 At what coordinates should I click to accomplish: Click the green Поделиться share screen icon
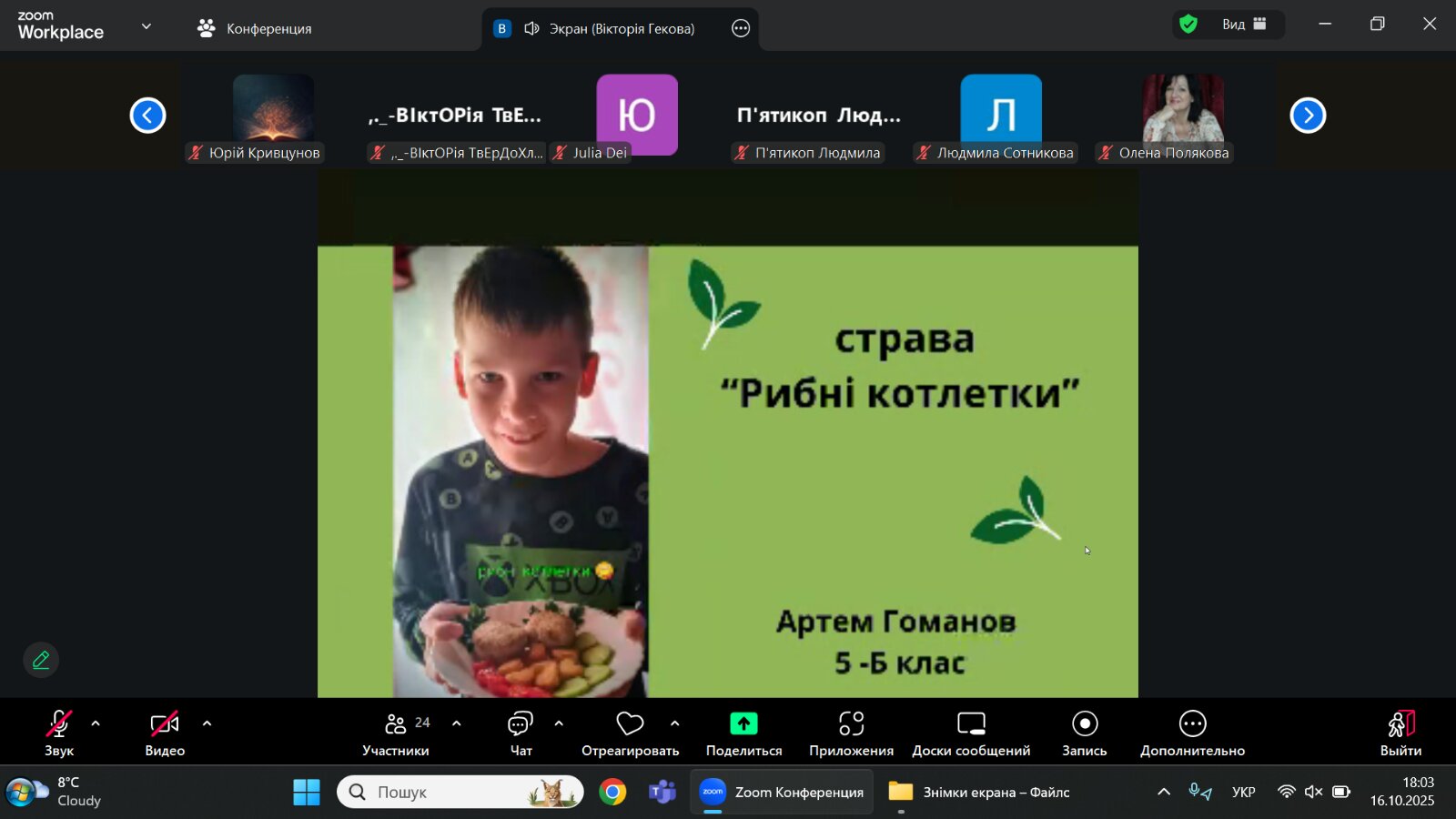coord(743,723)
